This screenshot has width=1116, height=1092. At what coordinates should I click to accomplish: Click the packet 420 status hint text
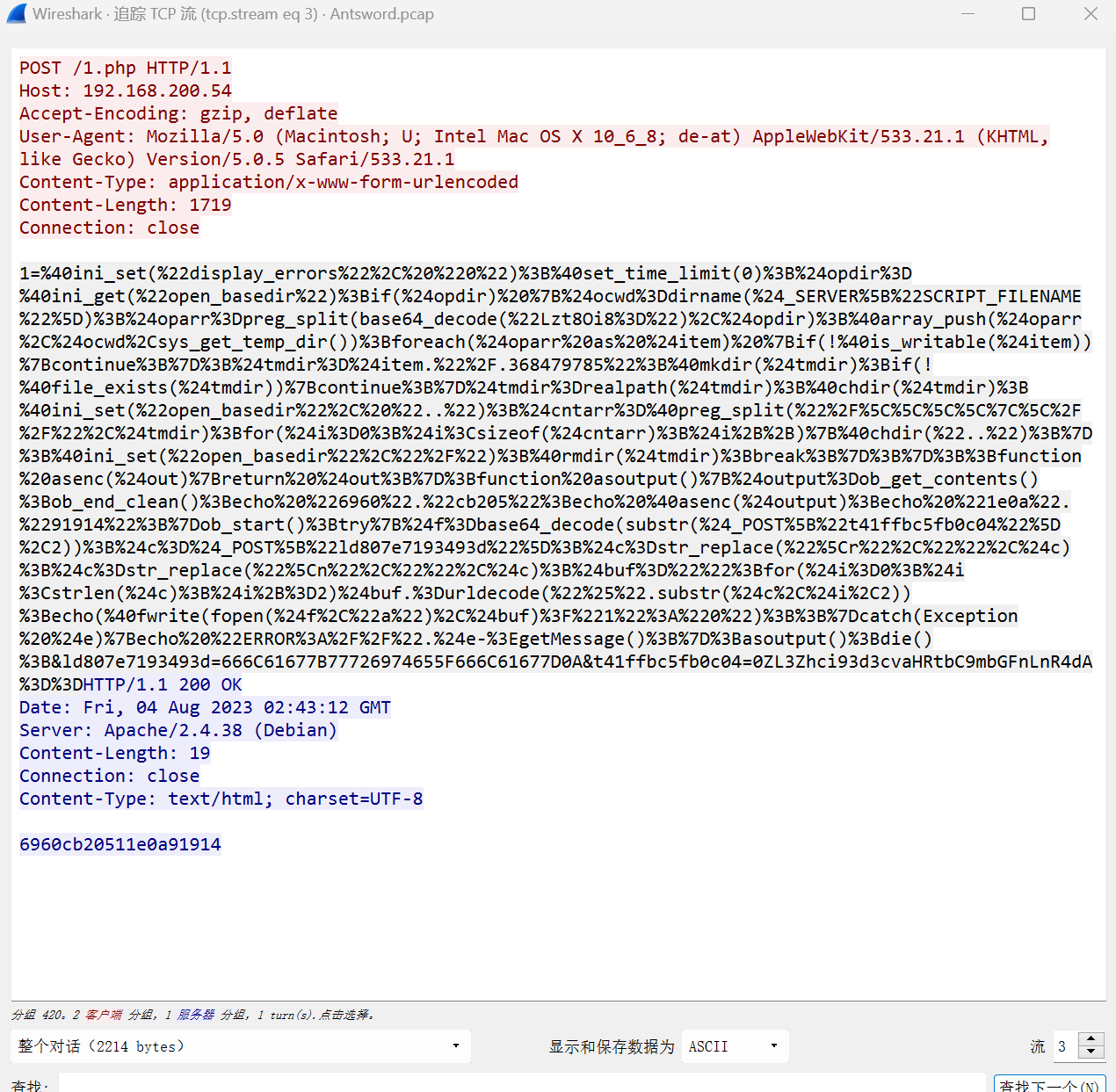pos(193,1015)
